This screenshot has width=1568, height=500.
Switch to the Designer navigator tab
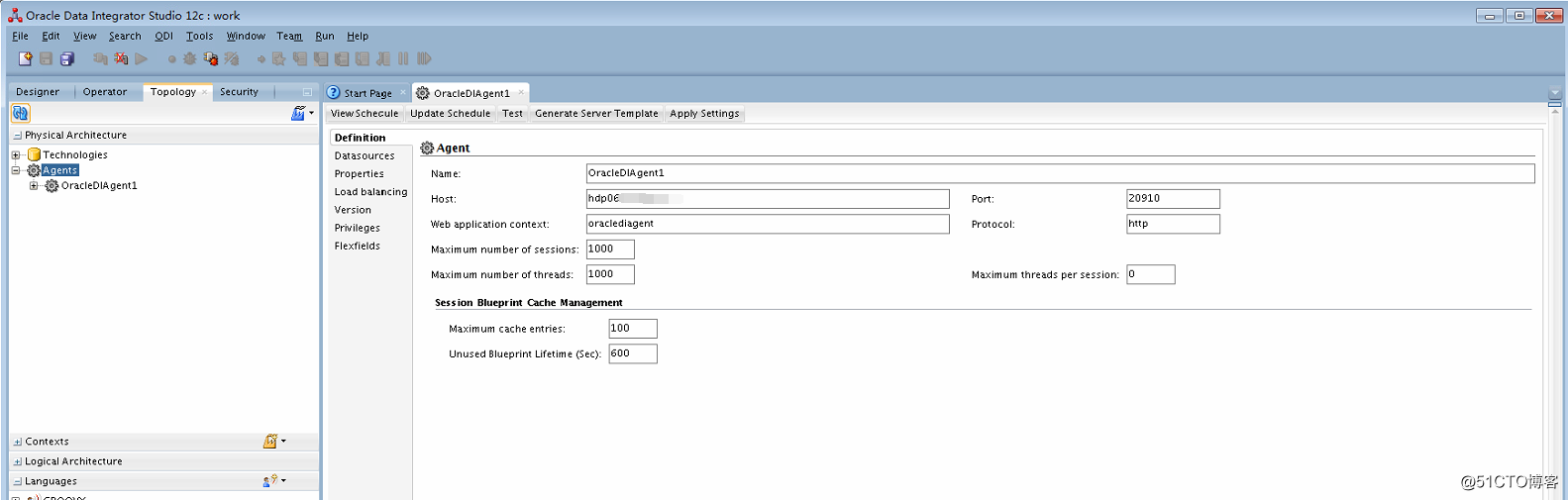[38, 92]
